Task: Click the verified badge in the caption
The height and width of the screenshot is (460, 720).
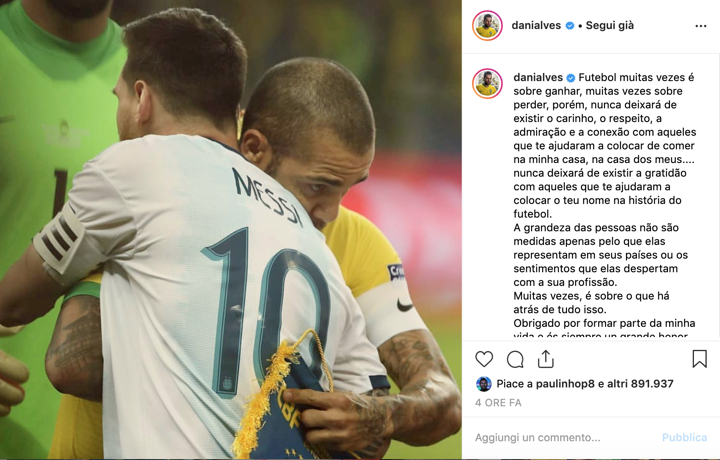Action: click(571, 78)
